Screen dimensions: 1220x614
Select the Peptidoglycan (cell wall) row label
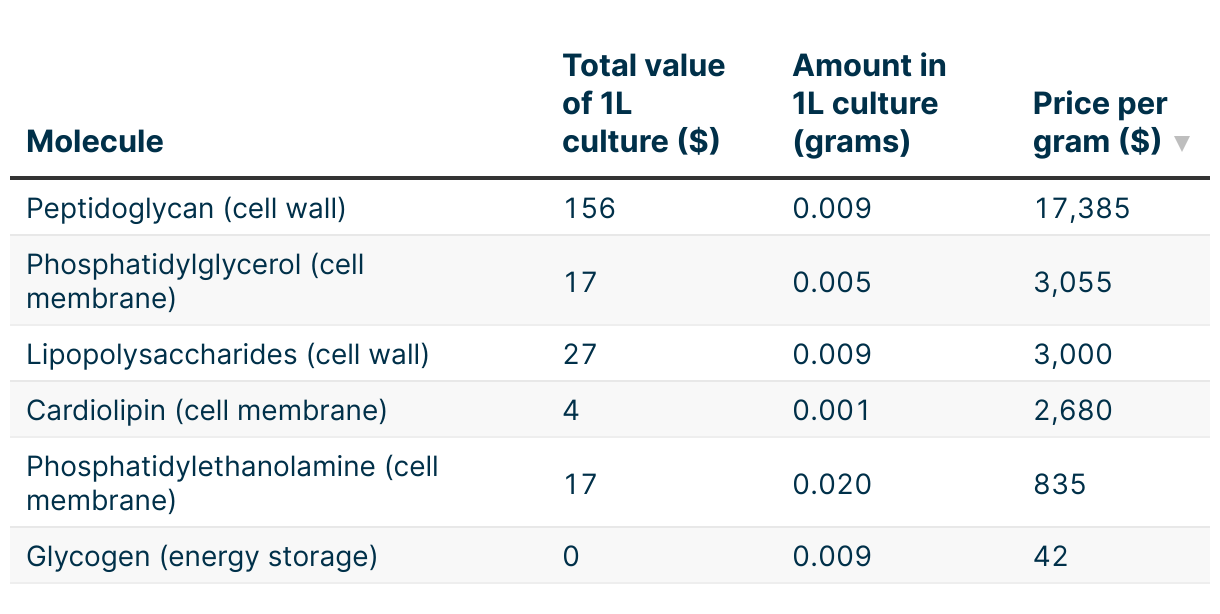point(186,208)
